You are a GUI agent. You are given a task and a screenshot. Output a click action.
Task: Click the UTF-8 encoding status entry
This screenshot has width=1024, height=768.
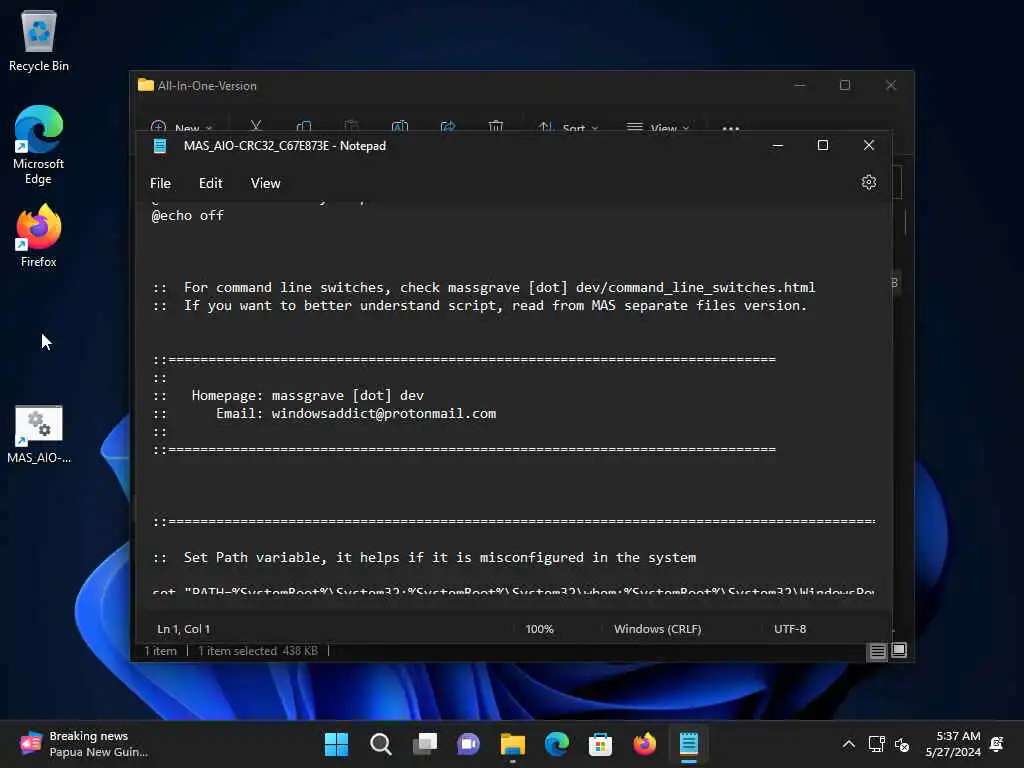(x=790, y=629)
